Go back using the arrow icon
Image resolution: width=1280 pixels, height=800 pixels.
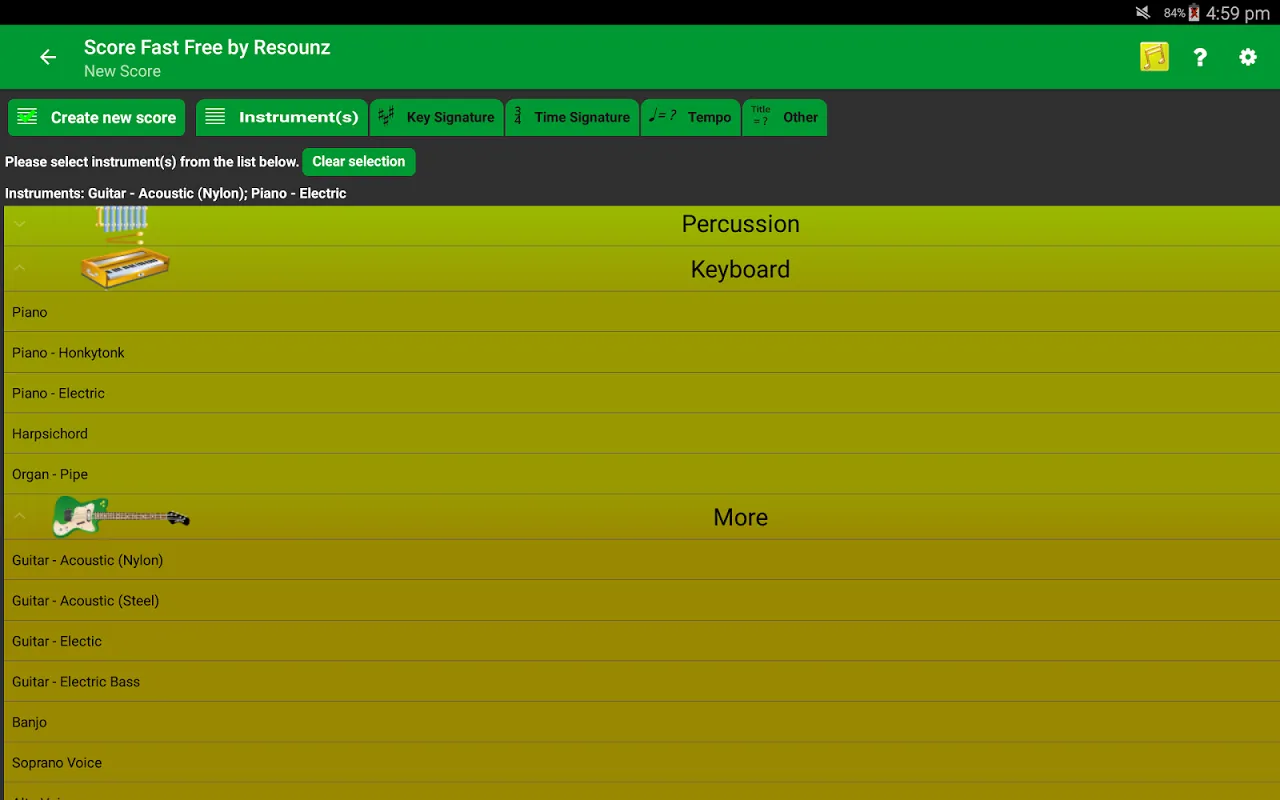tap(48, 57)
